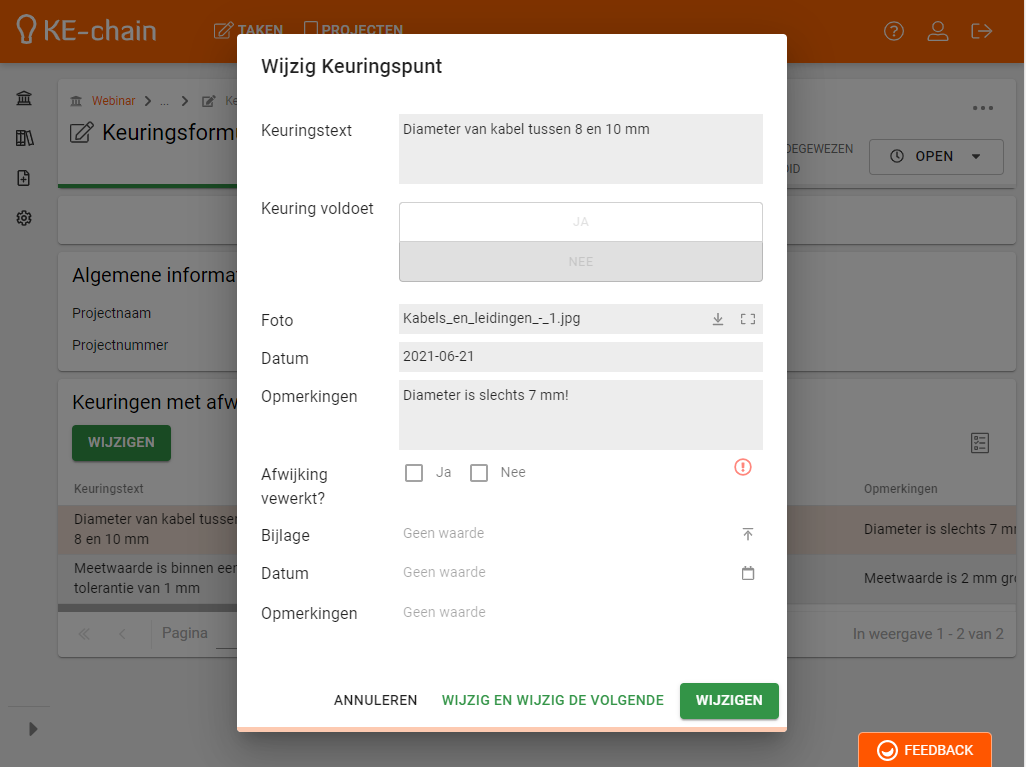Download the Kabels_en_leidingen photo file

click(717, 320)
